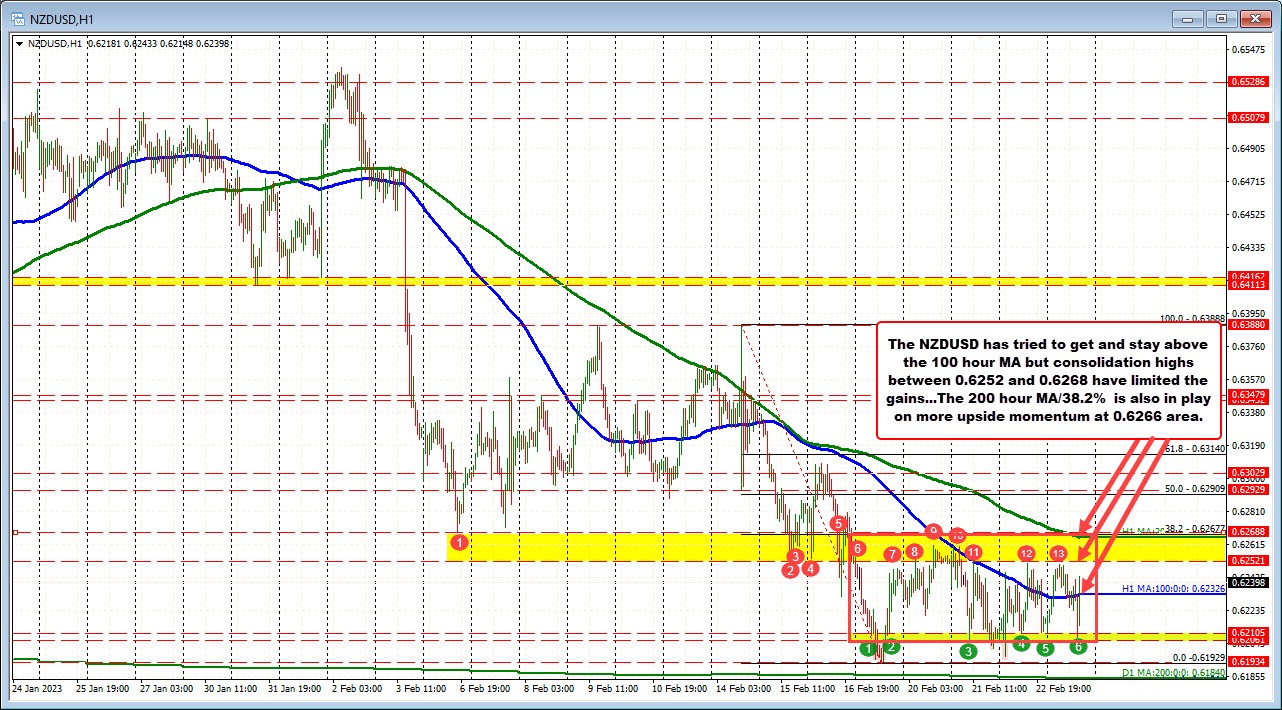Image resolution: width=1282 pixels, height=710 pixels.
Task: Click the 0.65475 price axis value
Action: [x=1248, y=49]
